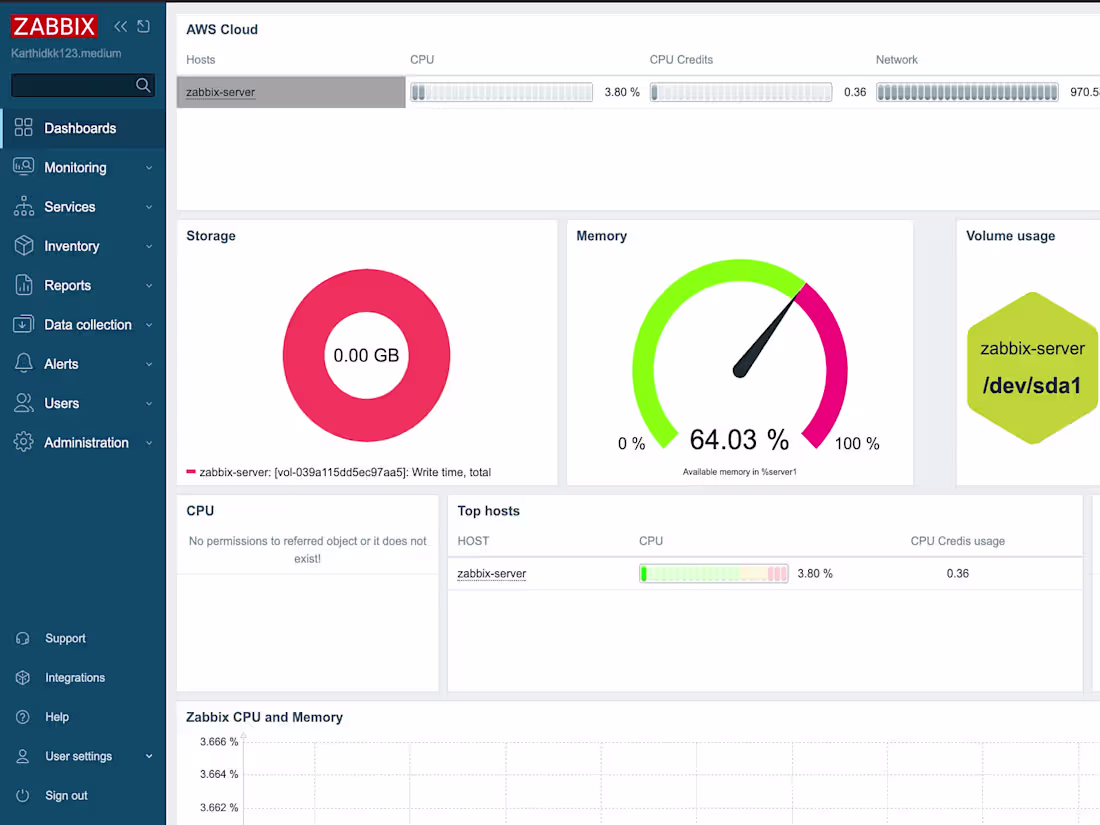Click the Inventory box icon

click(x=23, y=246)
